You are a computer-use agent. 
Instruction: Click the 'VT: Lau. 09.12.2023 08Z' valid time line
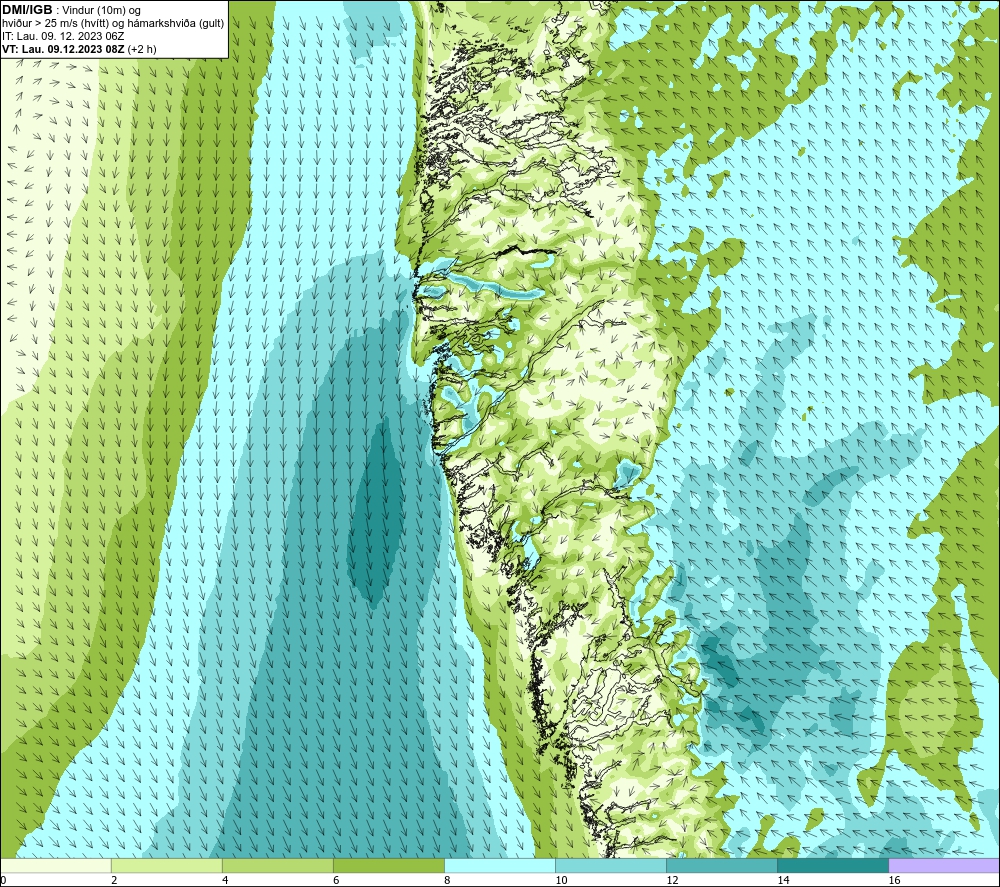[64, 49]
